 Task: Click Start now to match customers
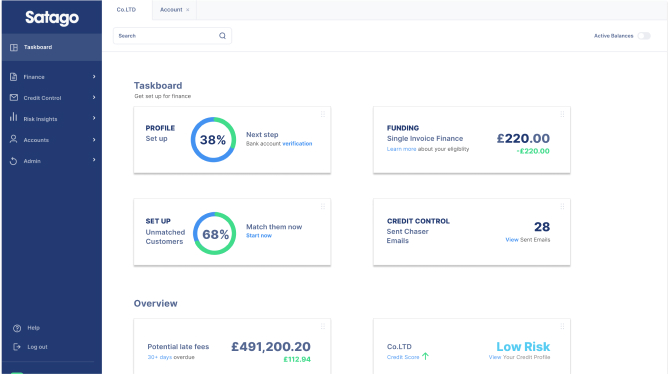[259, 235]
